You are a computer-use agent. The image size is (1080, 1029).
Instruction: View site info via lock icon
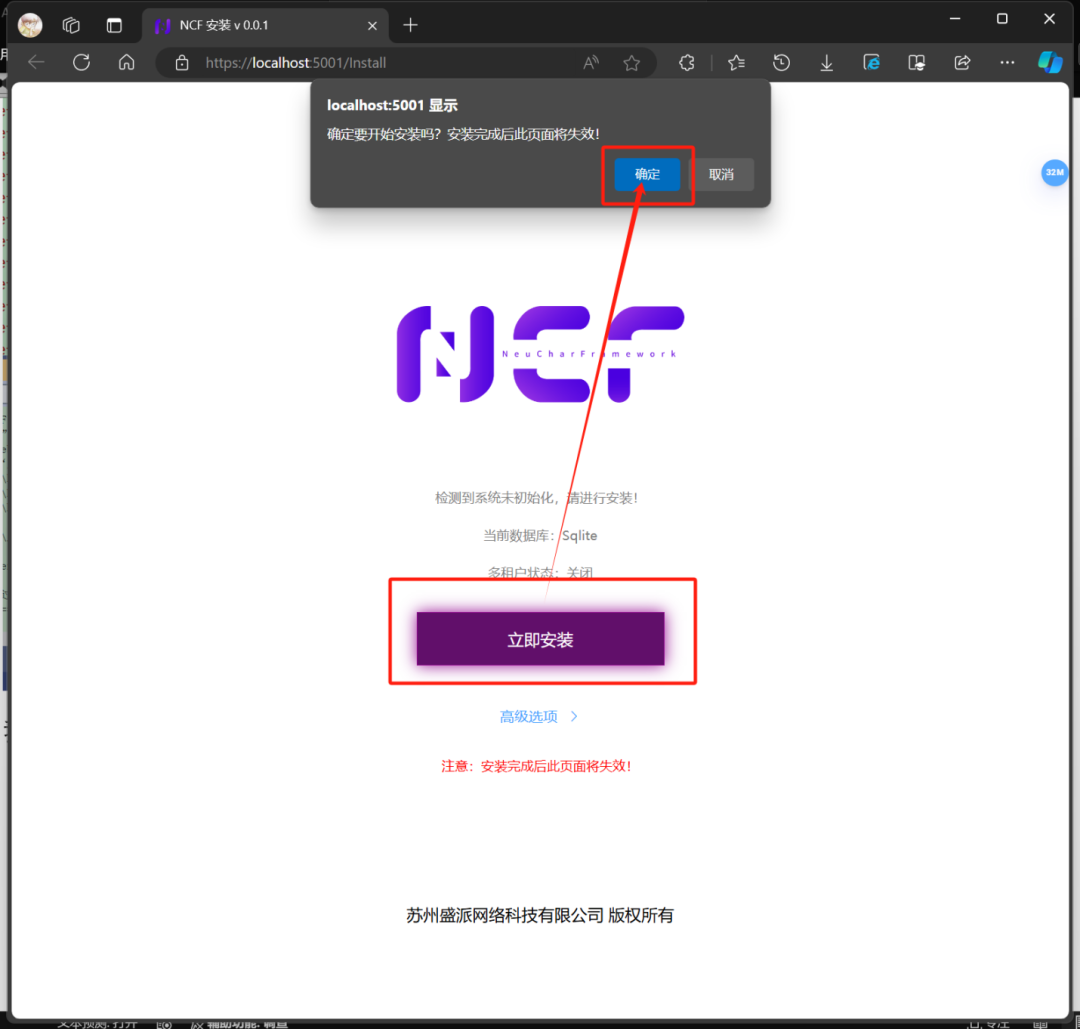point(182,63)
